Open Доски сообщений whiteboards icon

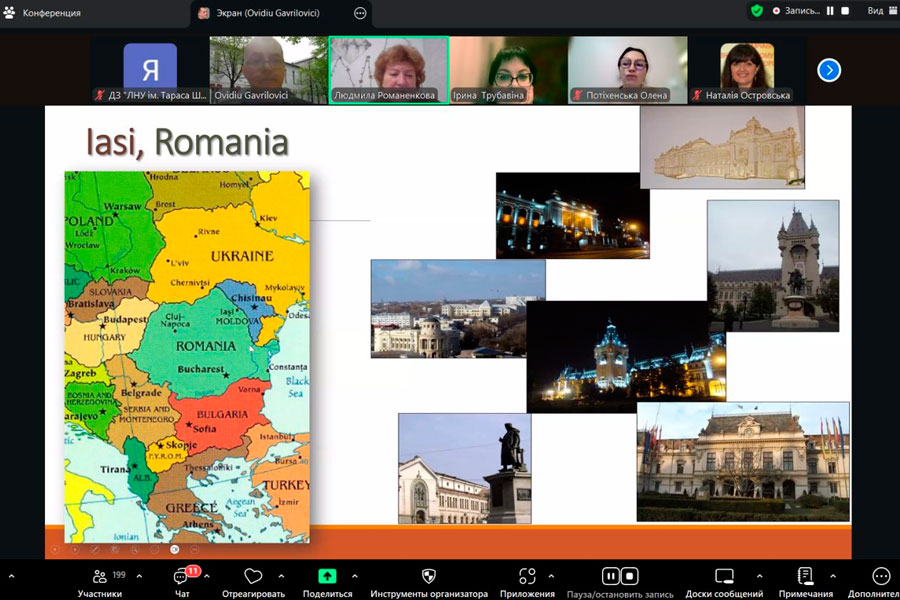(x=724, y=577)
